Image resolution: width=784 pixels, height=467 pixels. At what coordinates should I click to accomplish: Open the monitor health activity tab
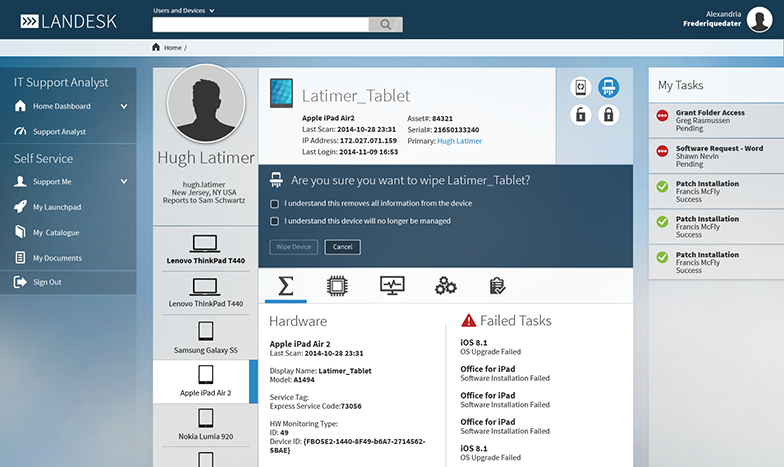point(392,286)
